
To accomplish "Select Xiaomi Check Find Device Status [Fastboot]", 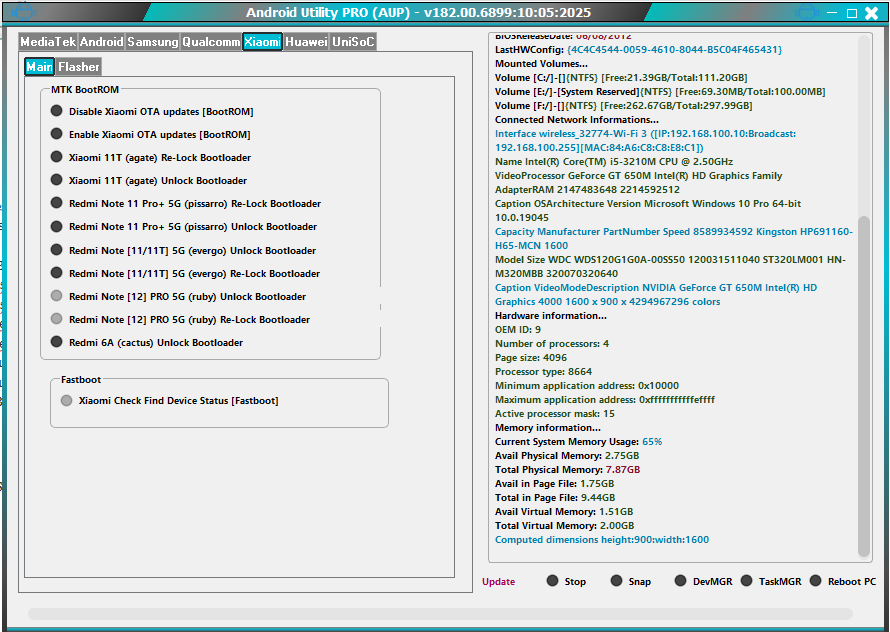I will coord(169,400).
